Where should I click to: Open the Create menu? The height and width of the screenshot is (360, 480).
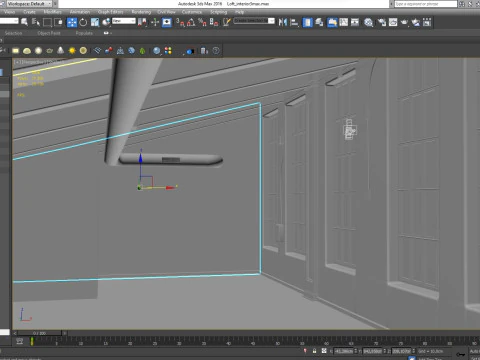point(29,12)
